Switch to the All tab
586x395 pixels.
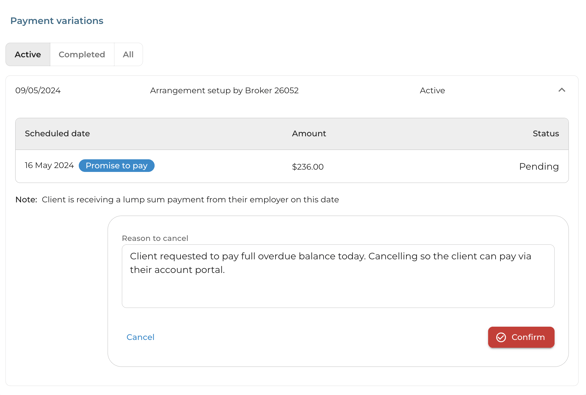(128, 55)
